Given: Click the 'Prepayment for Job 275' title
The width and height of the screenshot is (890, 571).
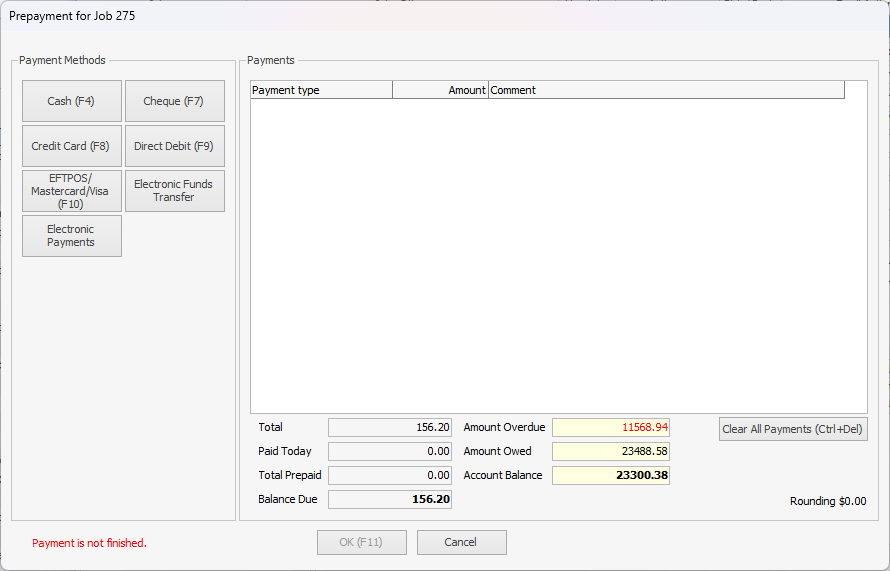Looking at the screenshot, I should pyautogui.click(x=72, y=16).
